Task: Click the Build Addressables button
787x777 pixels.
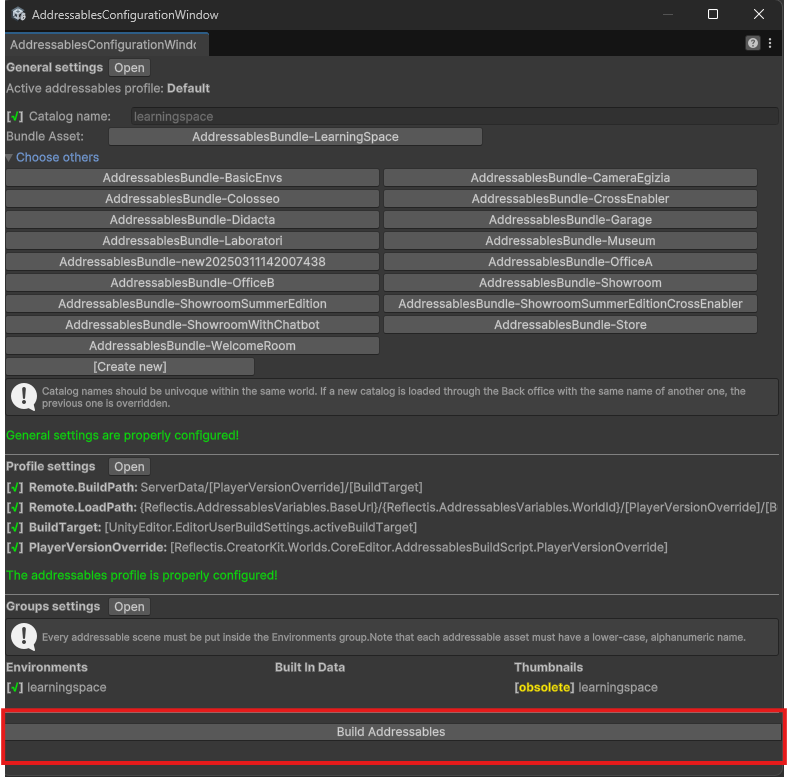Action: (391, 732)
